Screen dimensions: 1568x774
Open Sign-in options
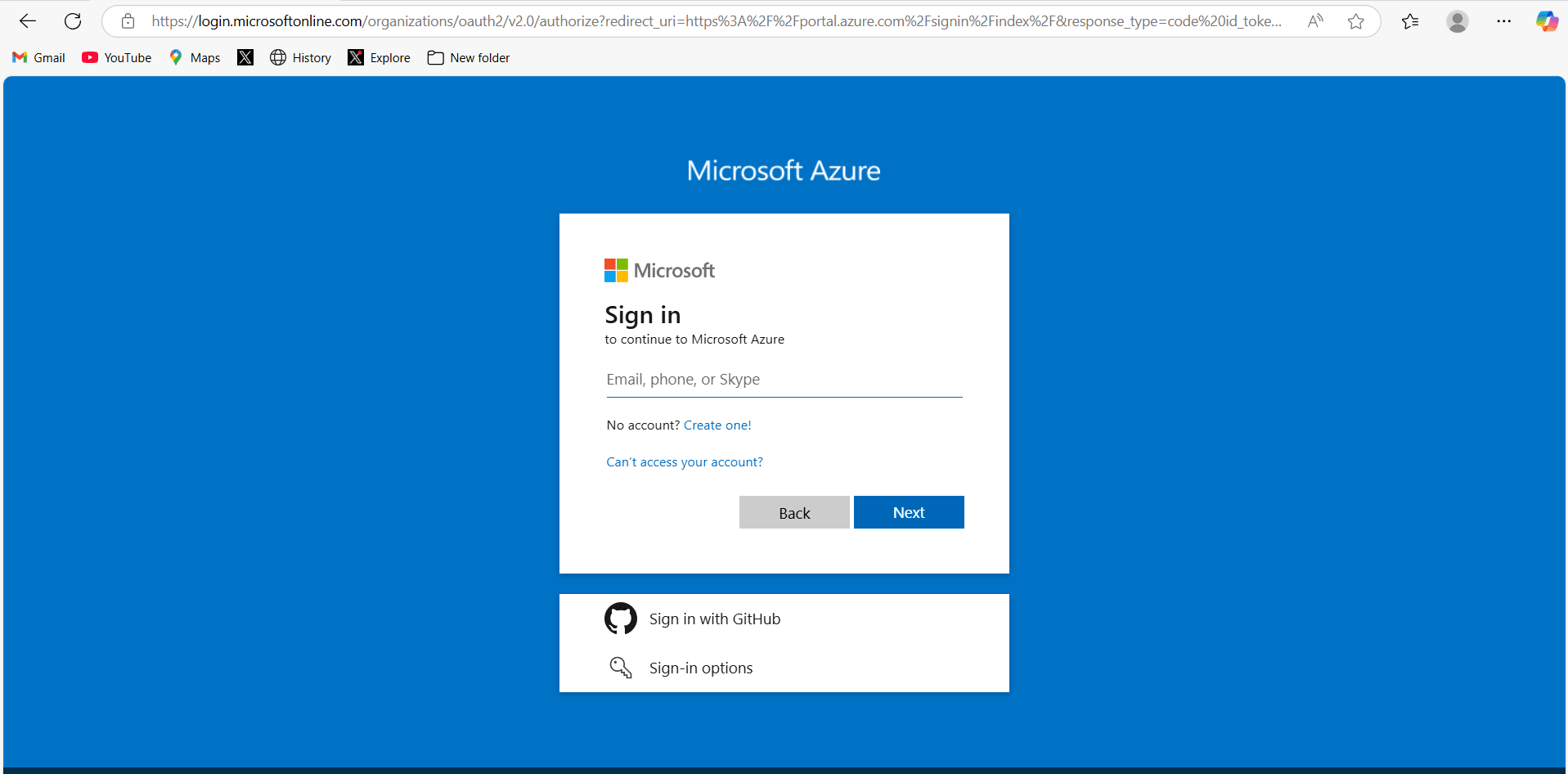(784, 668)
